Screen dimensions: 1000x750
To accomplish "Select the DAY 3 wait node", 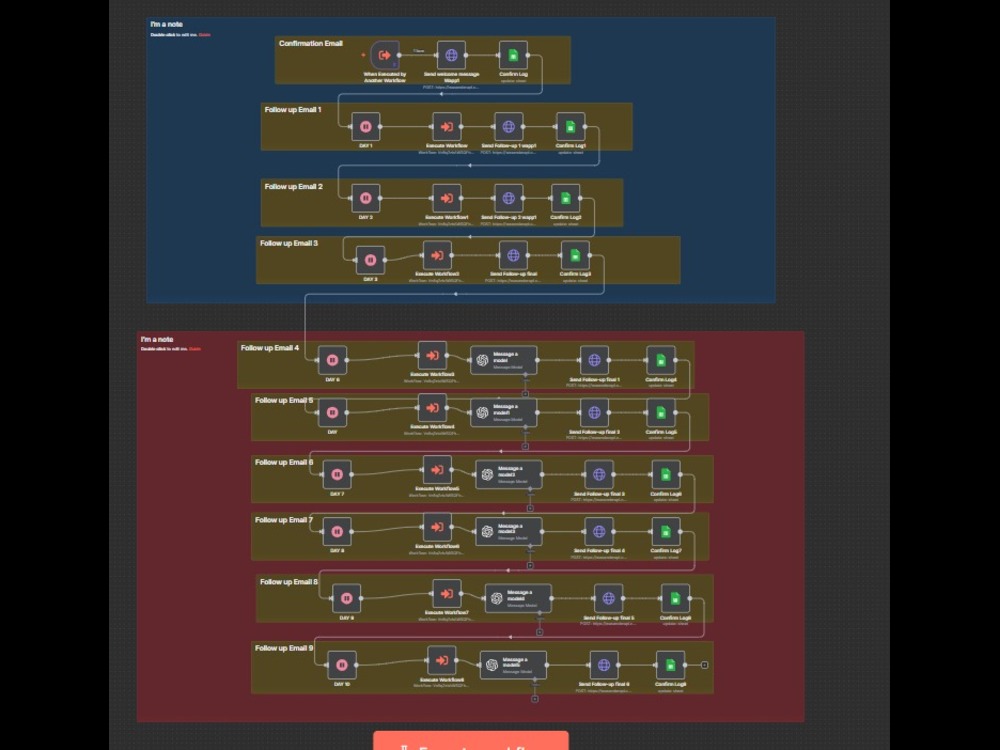I will (370, 260).
